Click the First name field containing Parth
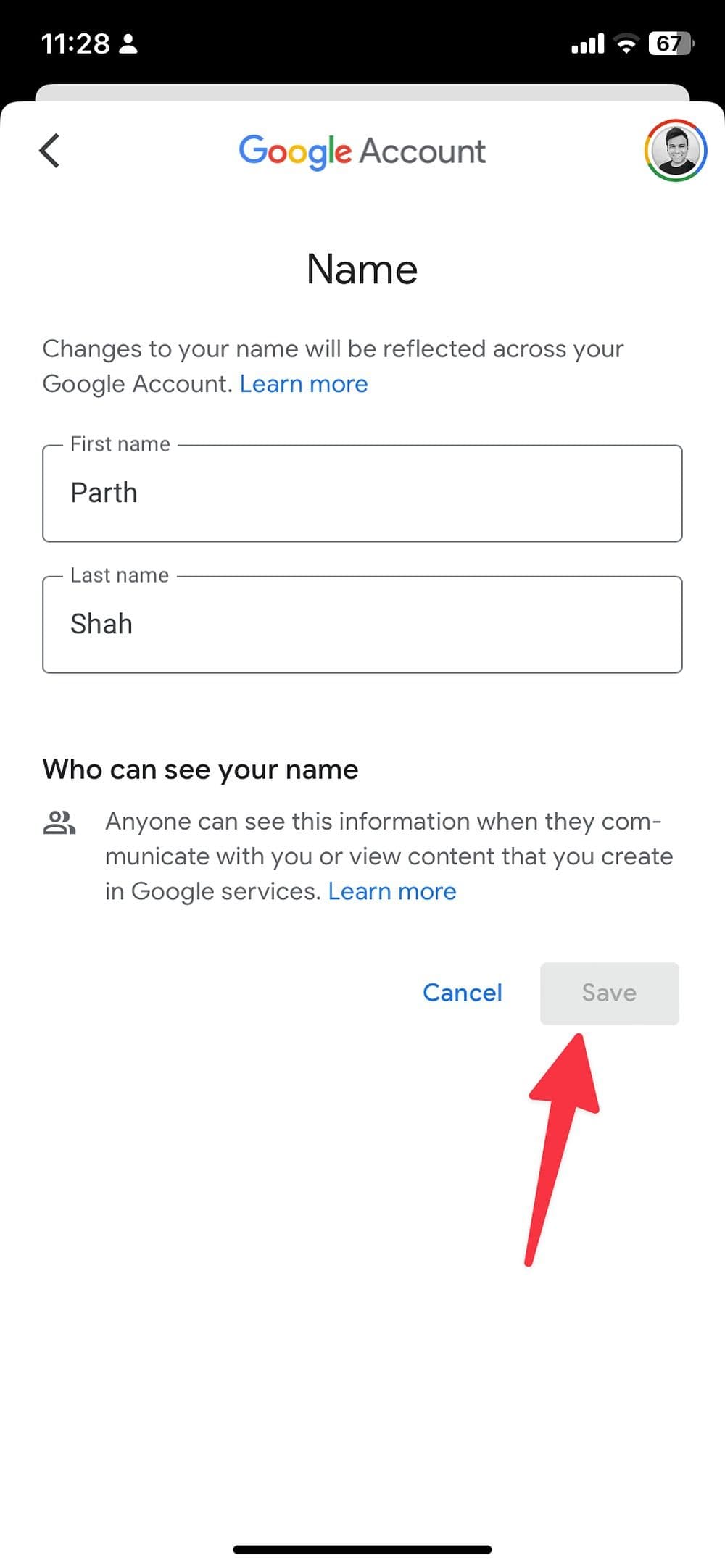The width and height of the screenshot is (725, 1568). (x=362, y=493)
